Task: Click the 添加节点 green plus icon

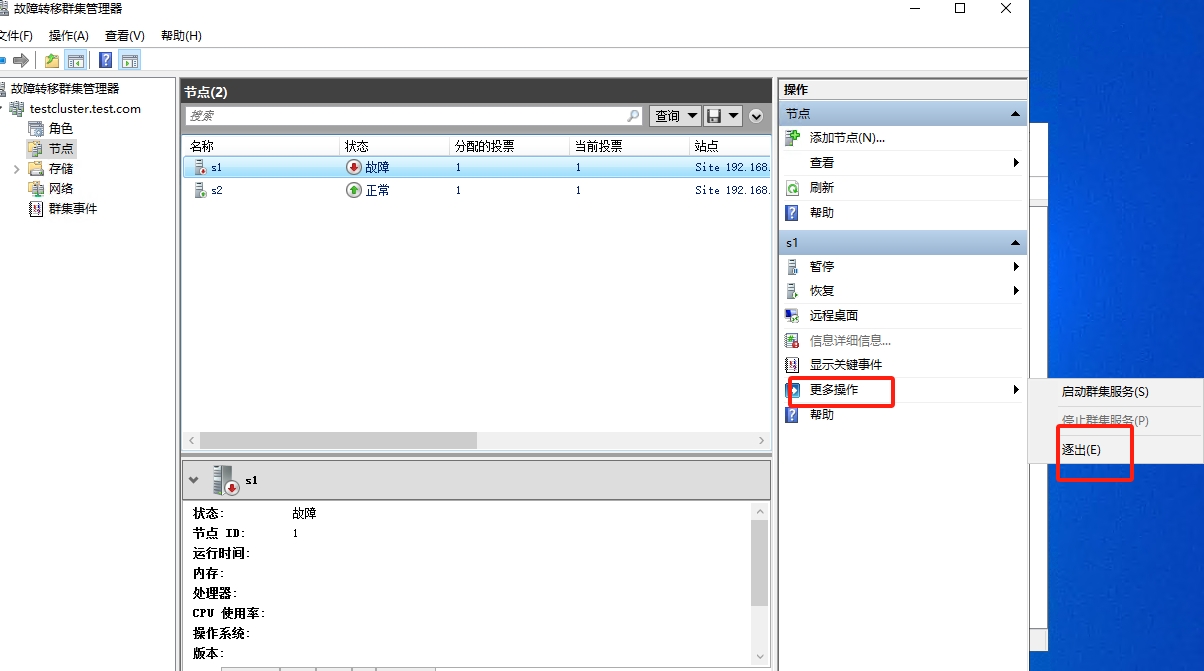Action: click(793, 138)
